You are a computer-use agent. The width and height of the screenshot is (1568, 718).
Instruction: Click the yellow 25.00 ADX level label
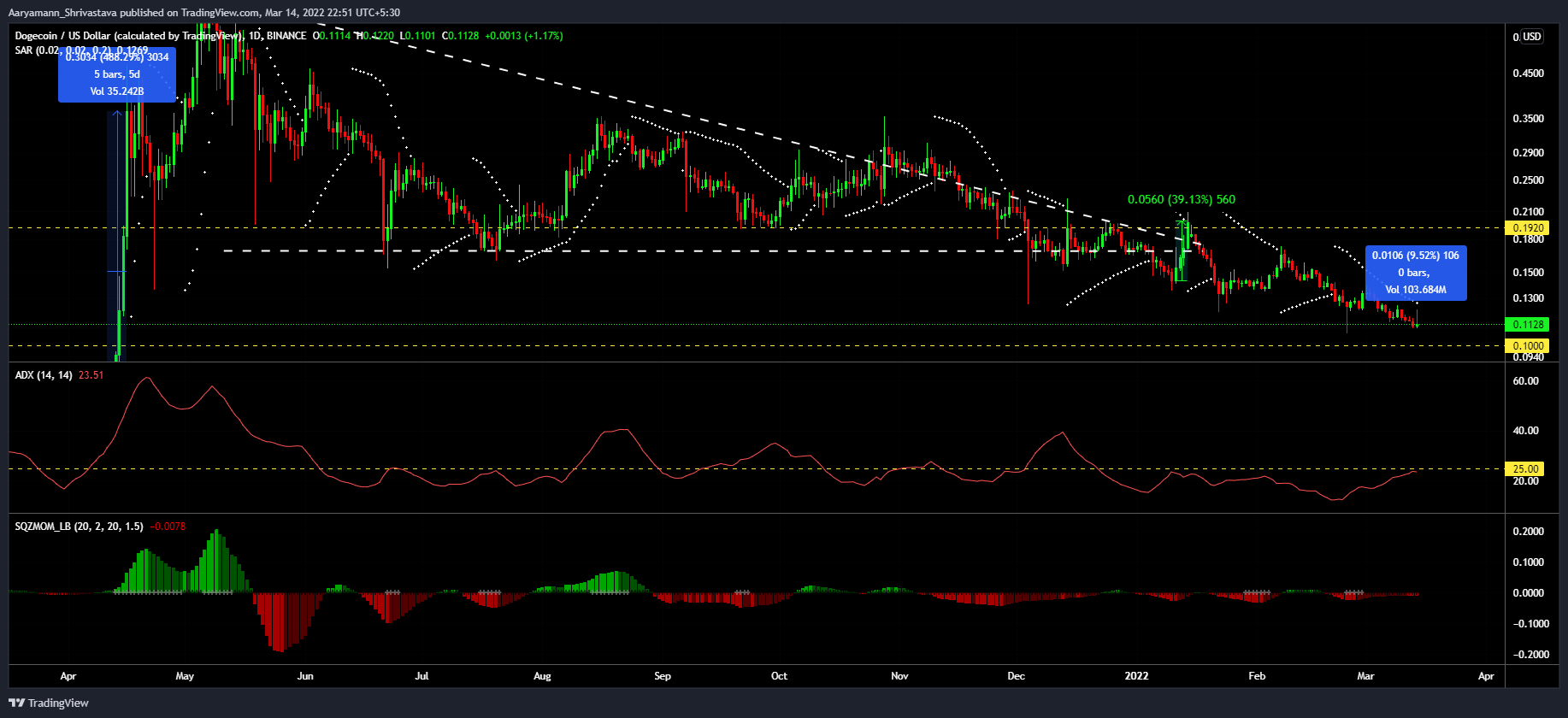point(1526,469)
